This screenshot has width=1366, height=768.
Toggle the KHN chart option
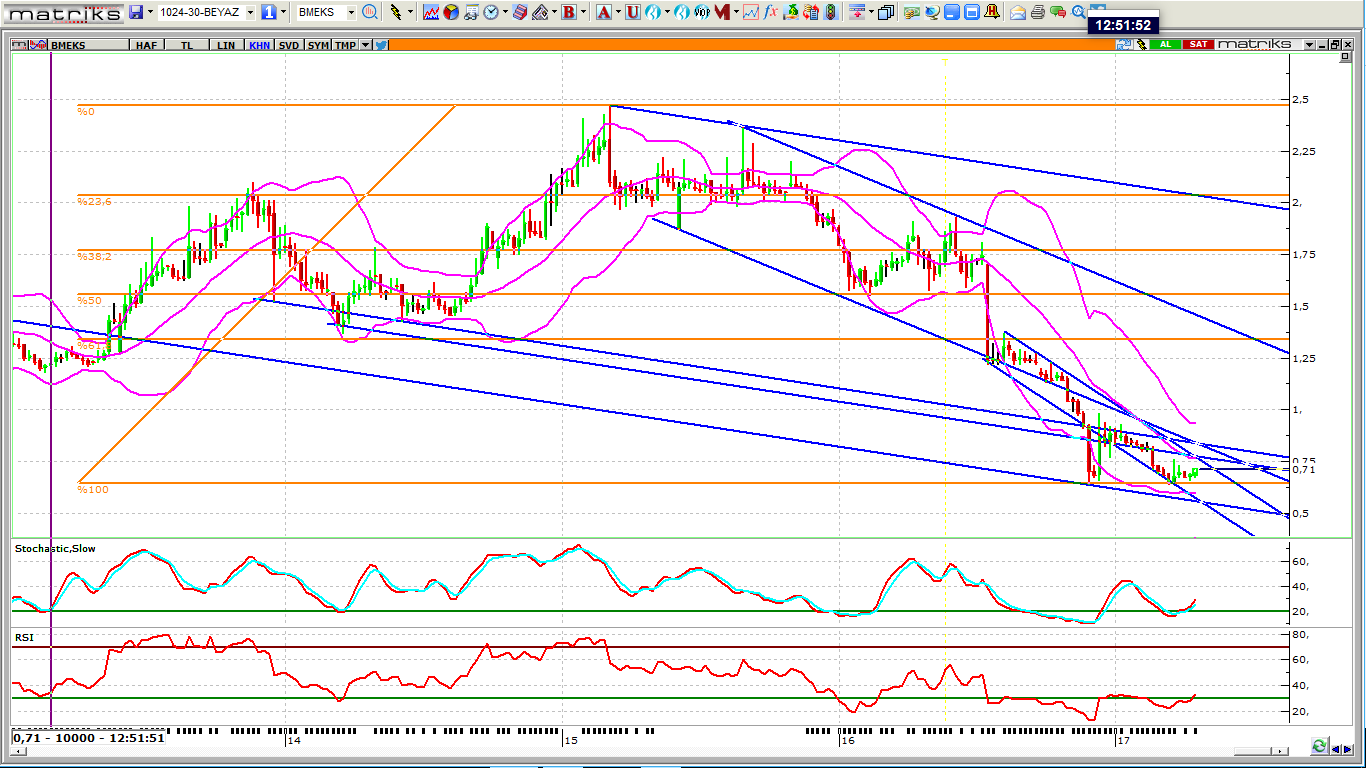(x=259, y=45)
